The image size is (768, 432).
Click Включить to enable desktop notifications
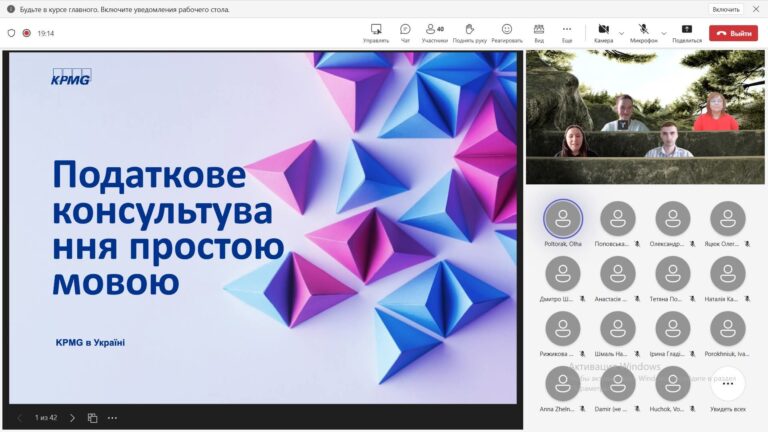coord(725,9)
